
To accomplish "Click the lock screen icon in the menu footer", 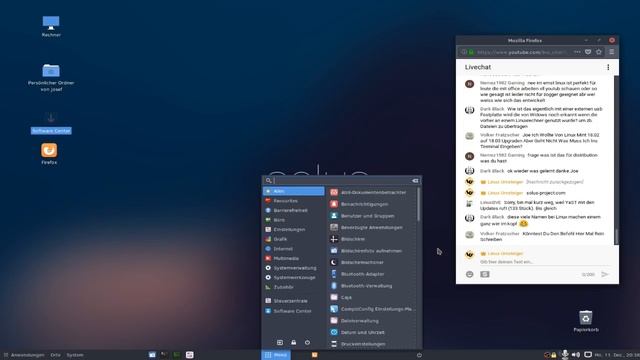I will tap(293, 342).
